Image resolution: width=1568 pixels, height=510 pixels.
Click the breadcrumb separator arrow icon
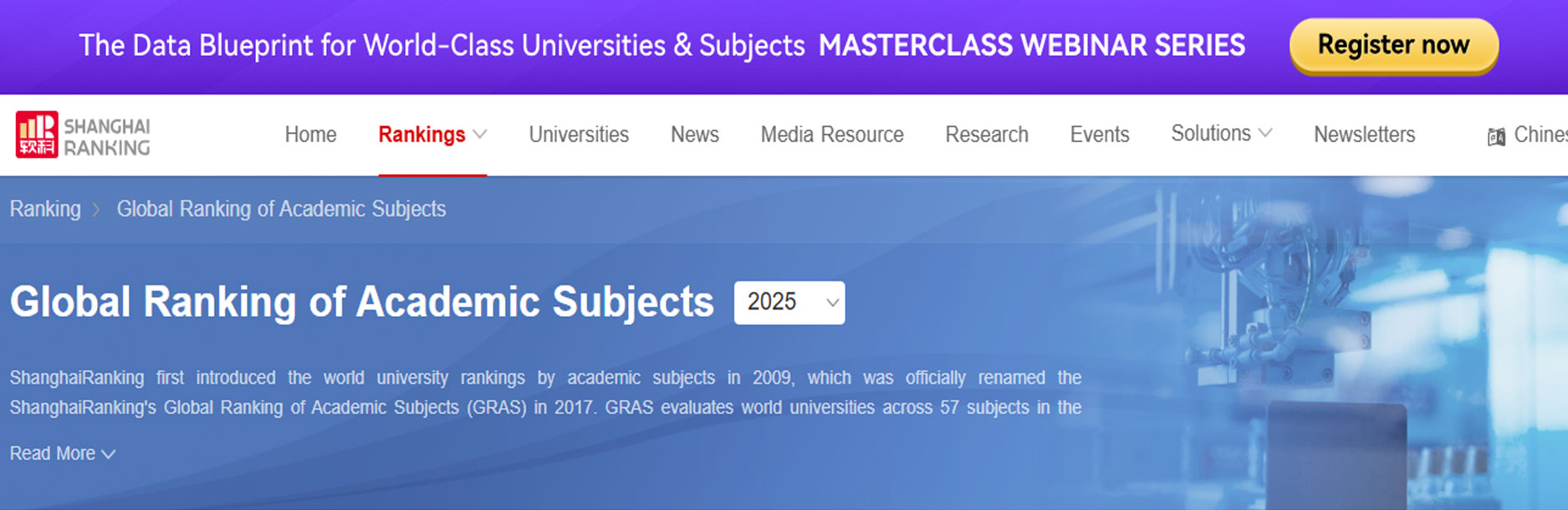(x=97, y=210)
